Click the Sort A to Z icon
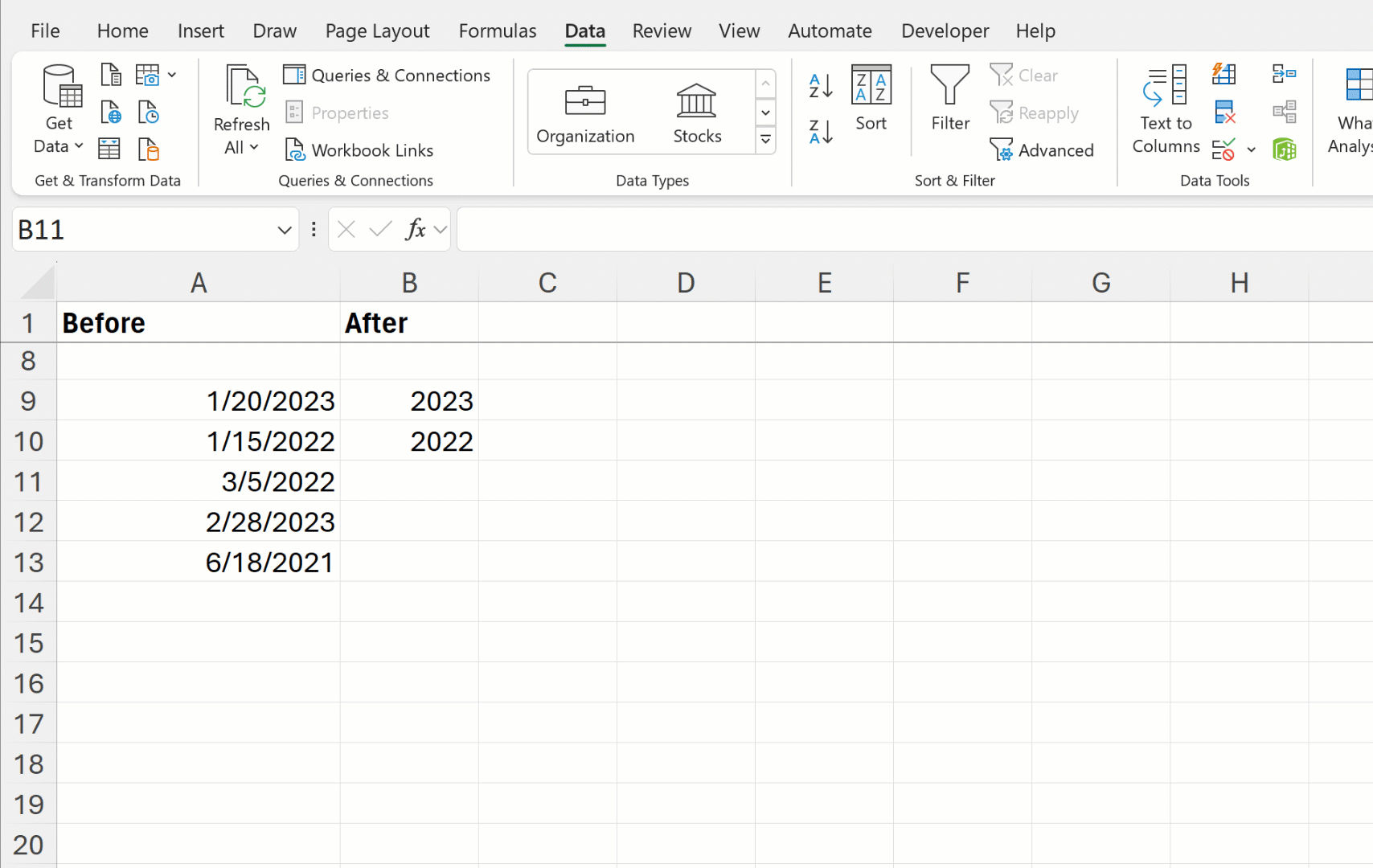 pos(820,84)
